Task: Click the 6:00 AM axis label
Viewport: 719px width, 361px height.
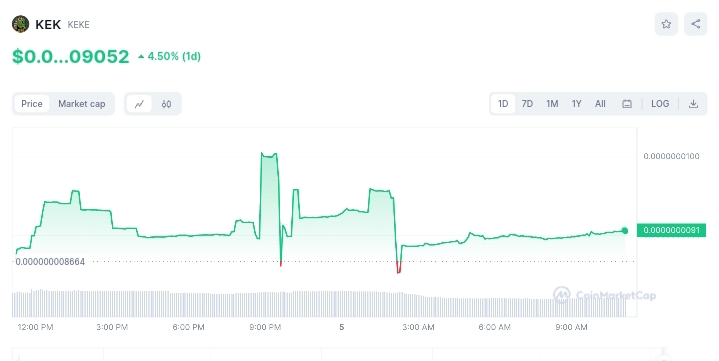Action: point(494,328)
